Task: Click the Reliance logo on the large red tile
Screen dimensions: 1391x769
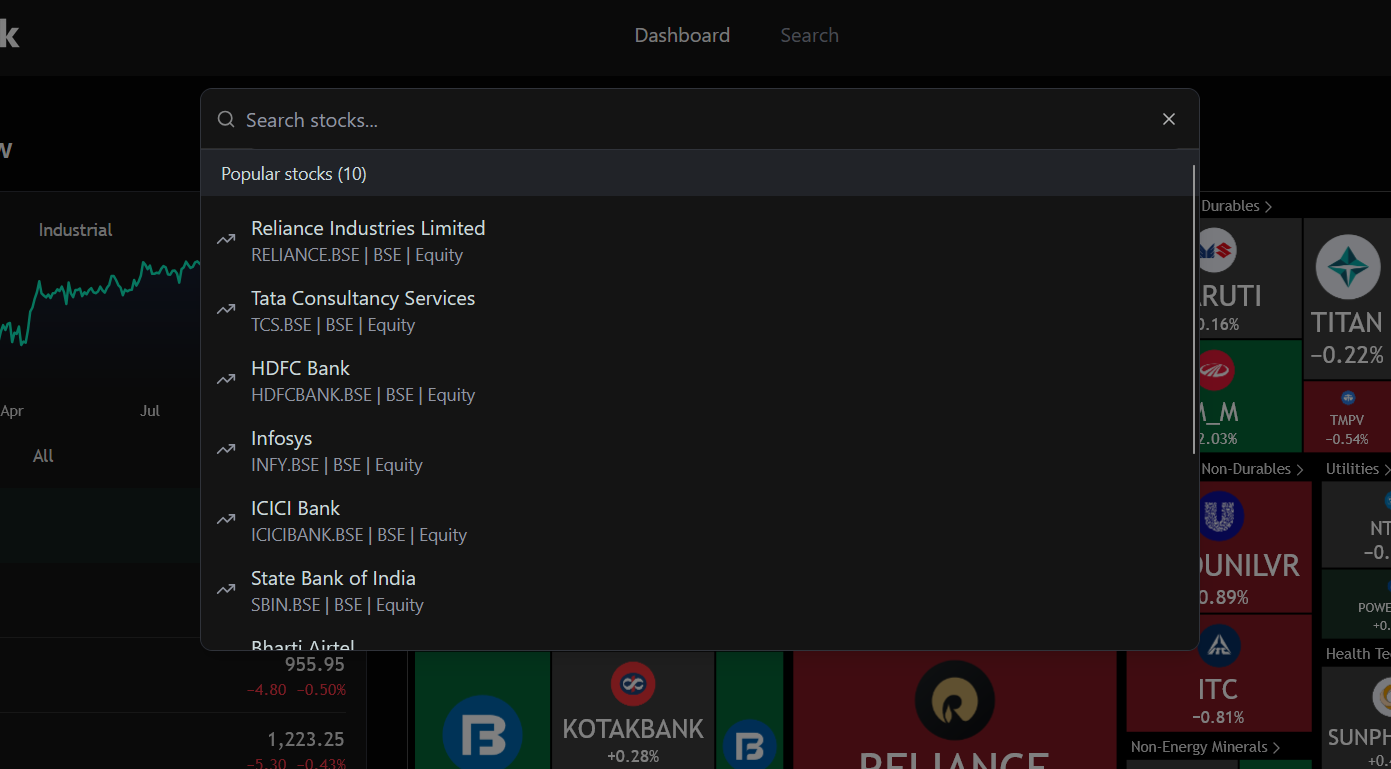Action: (954, 701)
